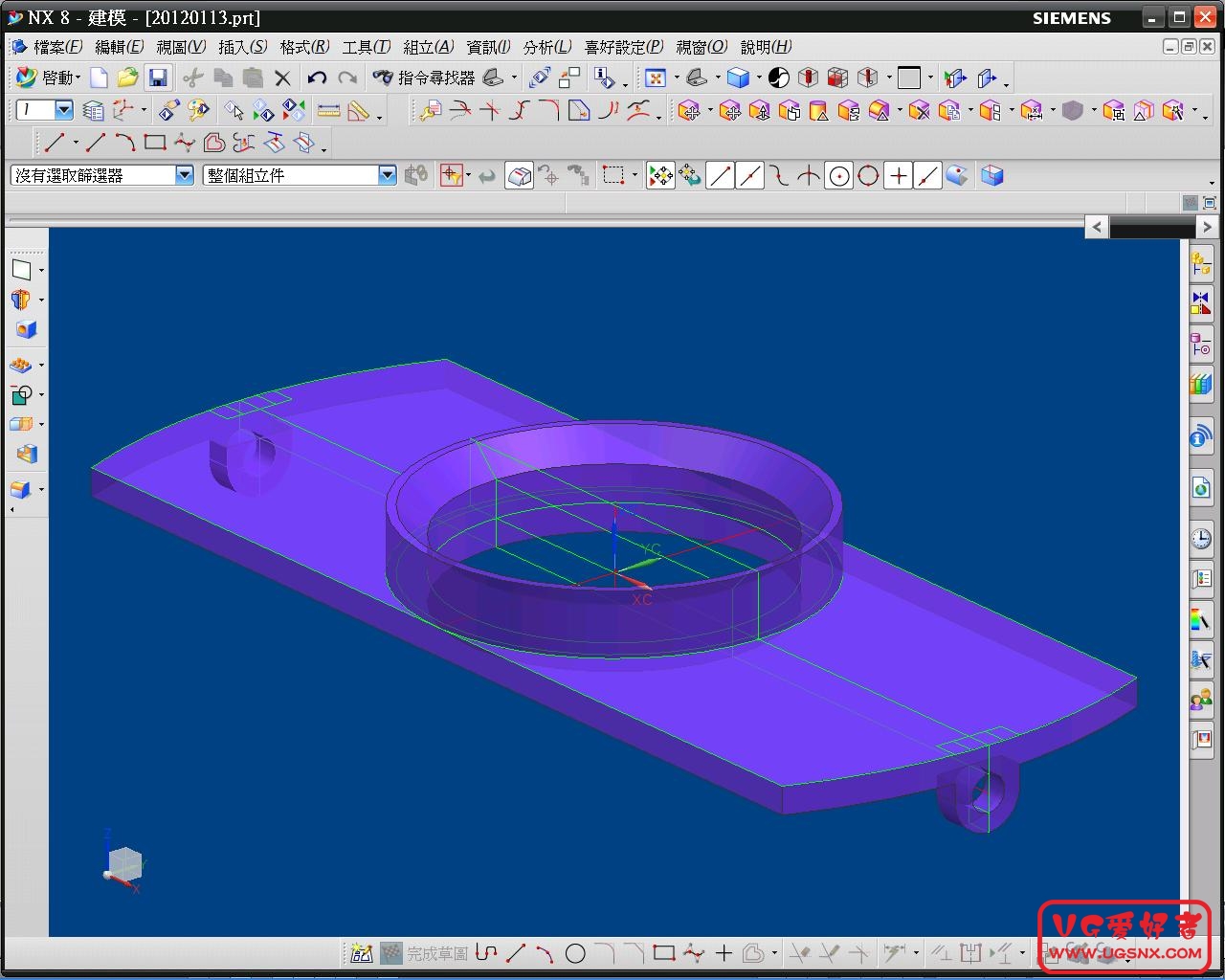Click the Undo arrow
The height and width of the screenshot is (980, 1225).
click(x=317, y=78)
